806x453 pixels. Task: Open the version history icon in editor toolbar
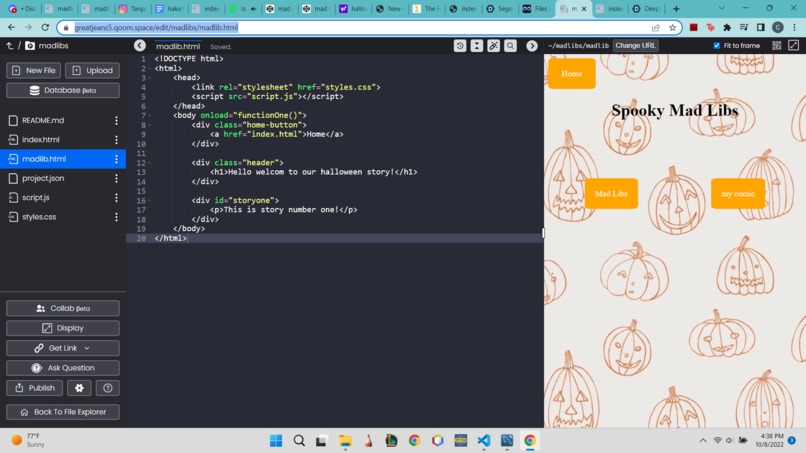click(460, 46)
